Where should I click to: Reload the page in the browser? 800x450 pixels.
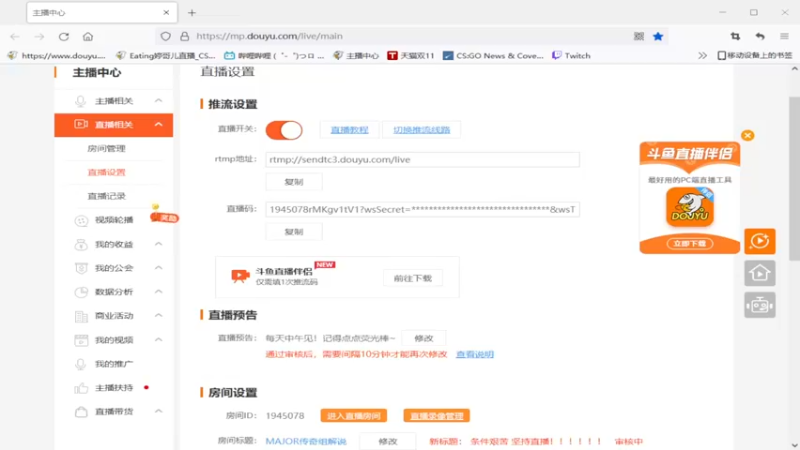point(64,36)
